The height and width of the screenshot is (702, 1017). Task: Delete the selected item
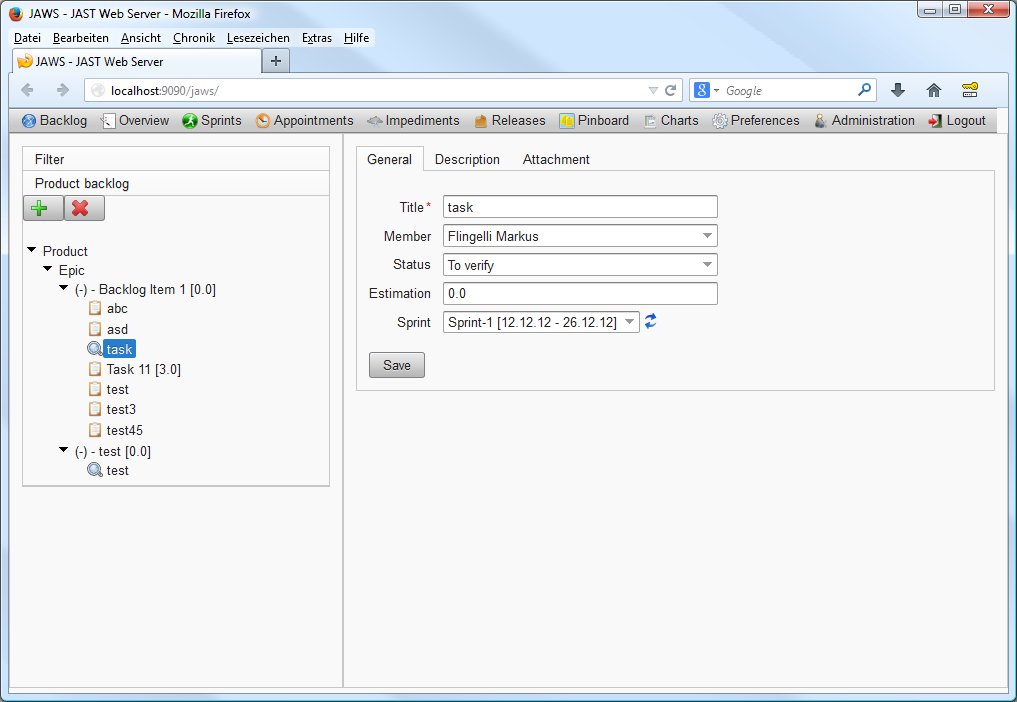[84, 208]
